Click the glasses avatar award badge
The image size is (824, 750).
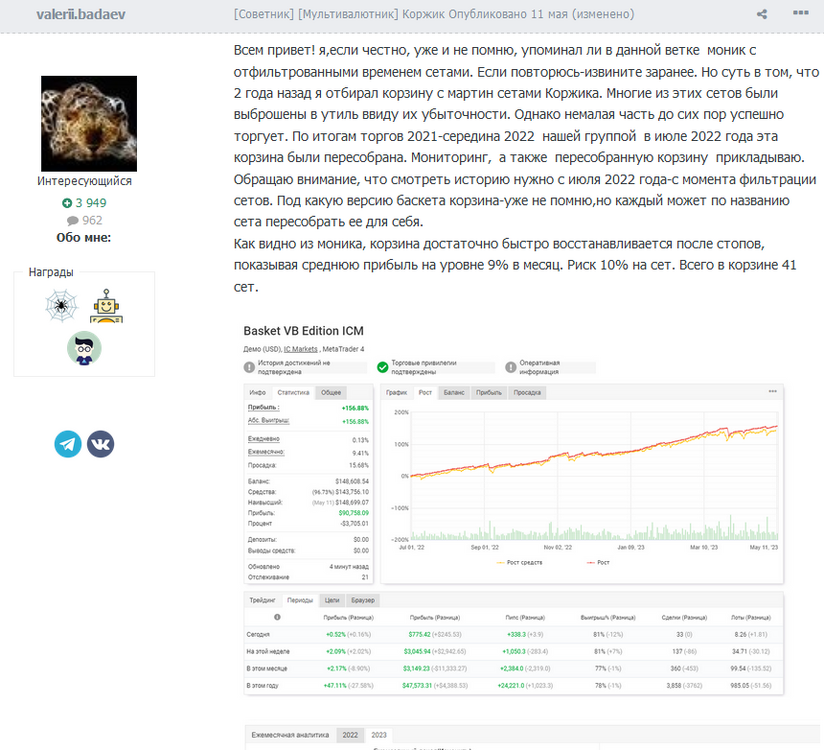(x=84, y=348)
